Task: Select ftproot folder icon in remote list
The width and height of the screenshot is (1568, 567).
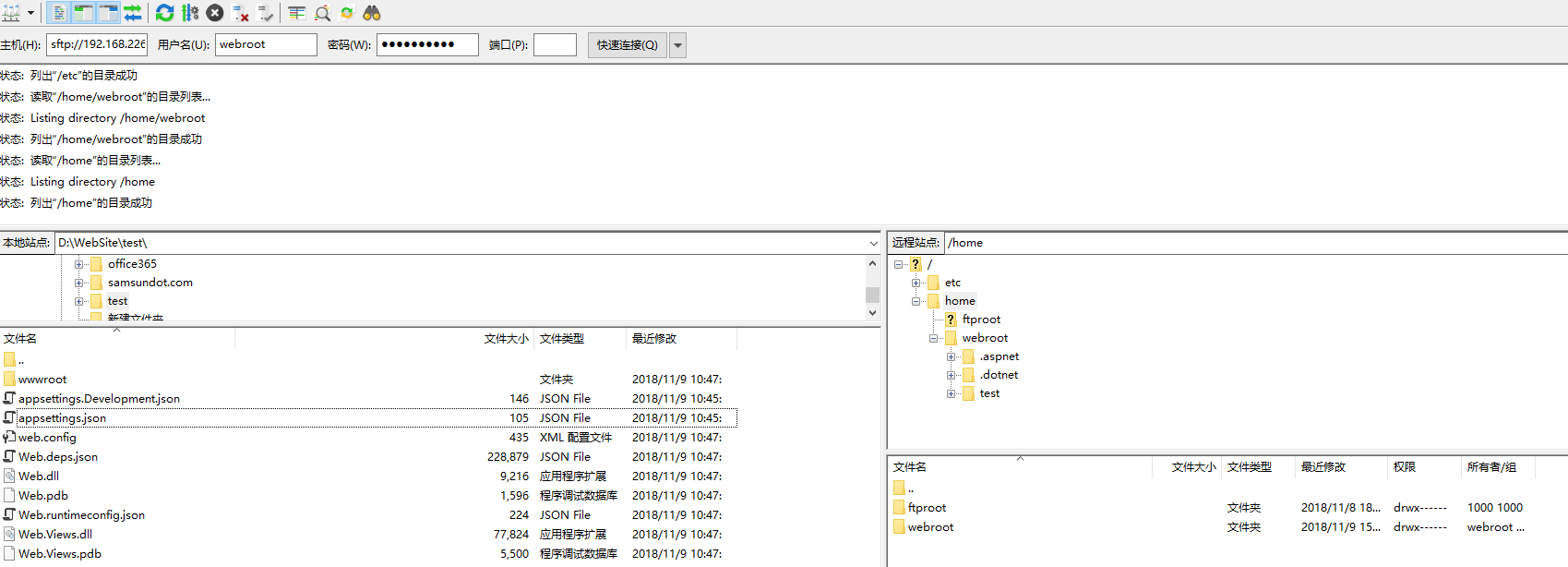Action: pyautogui.click(x=899, y=507)
